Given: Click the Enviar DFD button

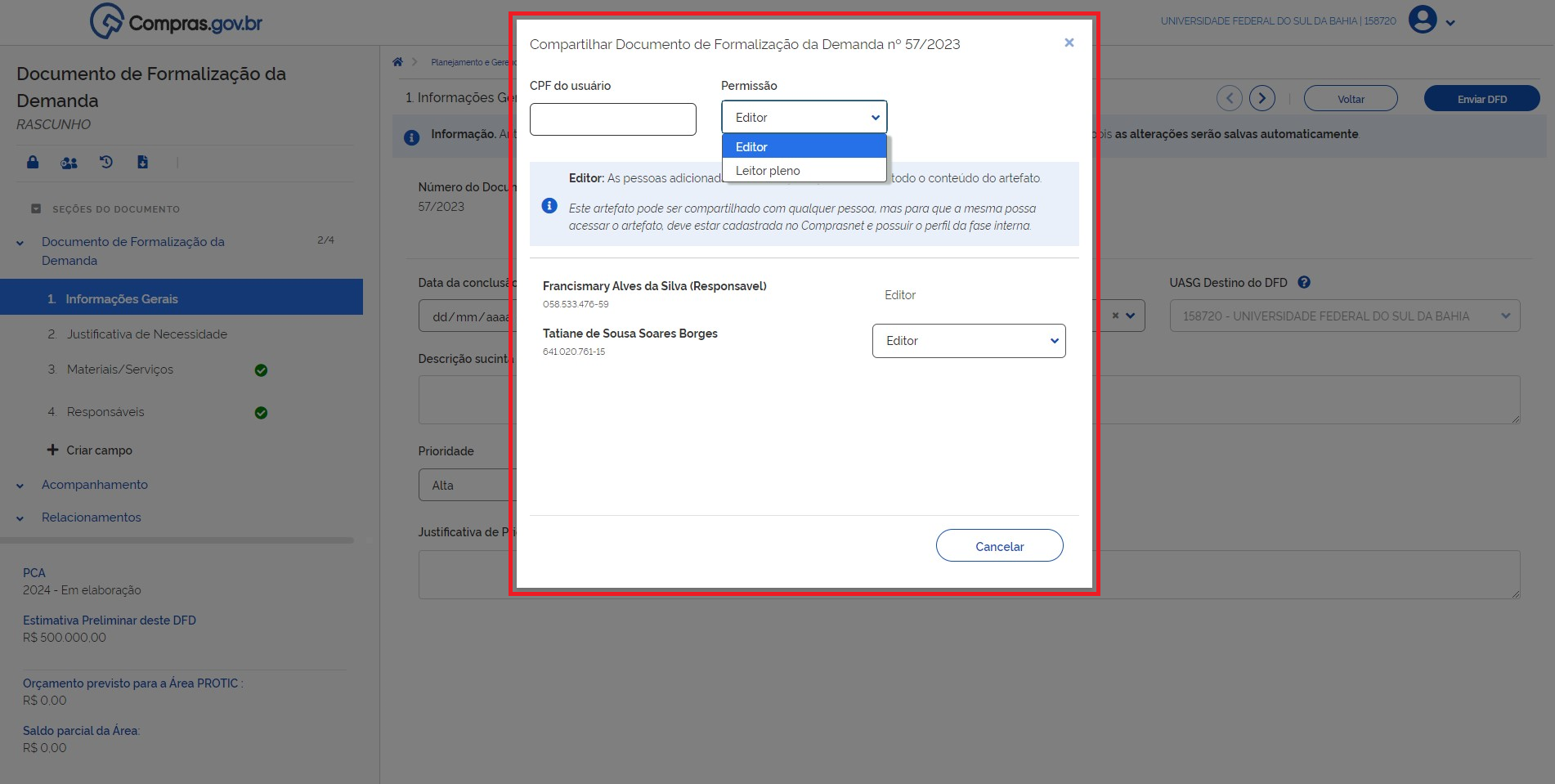Looking at the screenshot, I should 1481,99.
